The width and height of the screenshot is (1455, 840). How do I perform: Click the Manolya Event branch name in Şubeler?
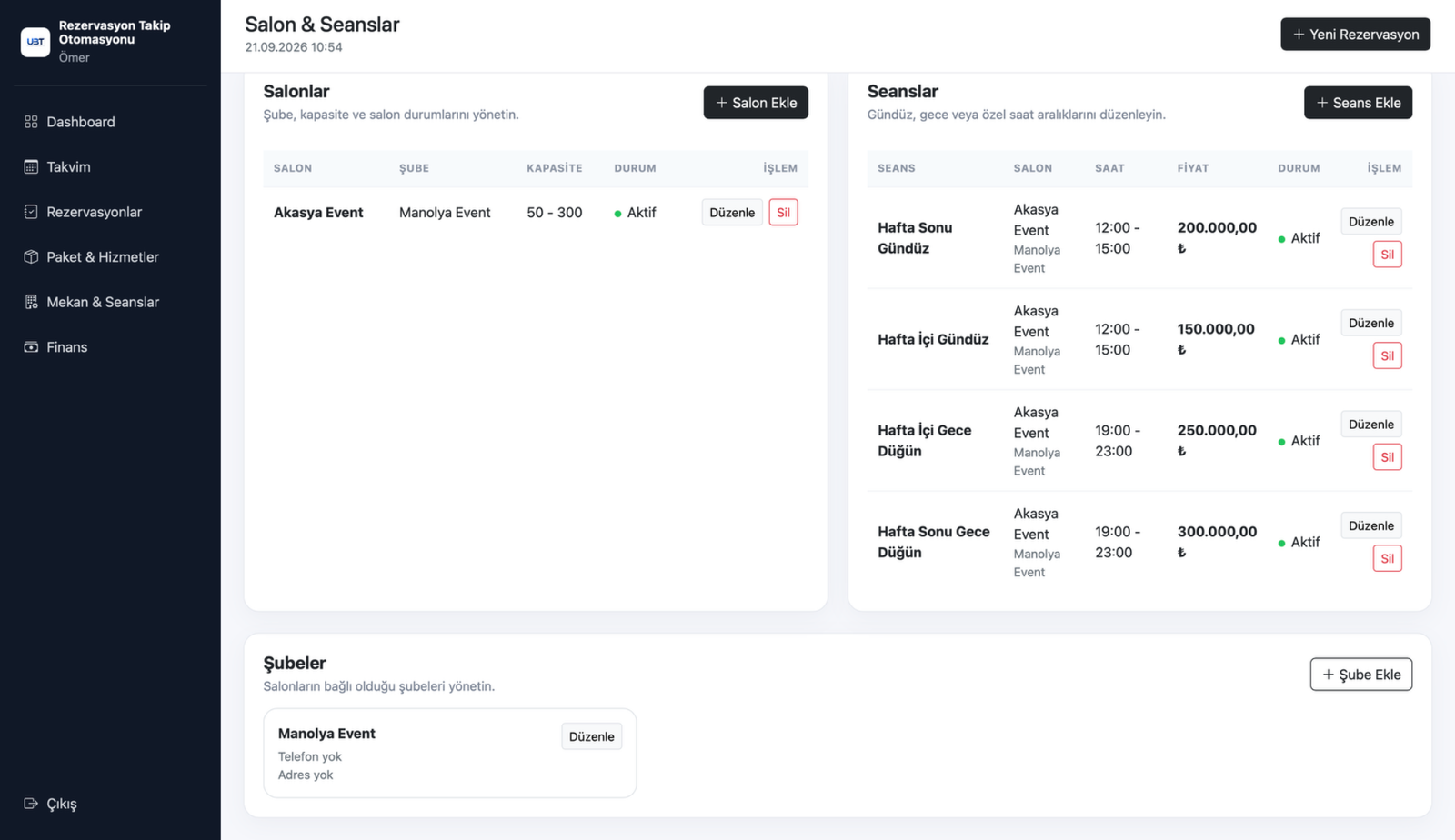pyautogui.click(x=326, y=734)
